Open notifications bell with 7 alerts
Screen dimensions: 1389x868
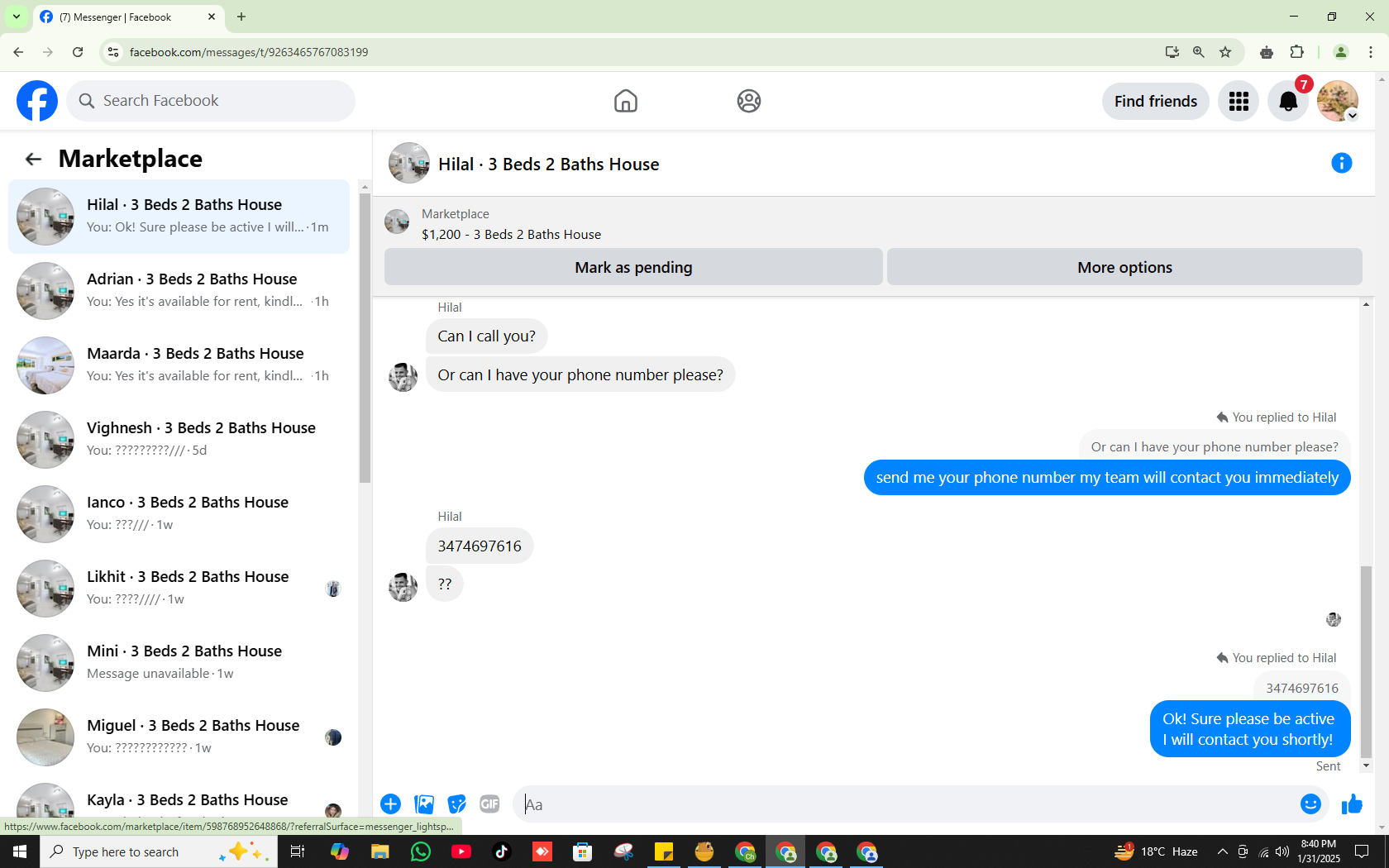point(1288,101)
